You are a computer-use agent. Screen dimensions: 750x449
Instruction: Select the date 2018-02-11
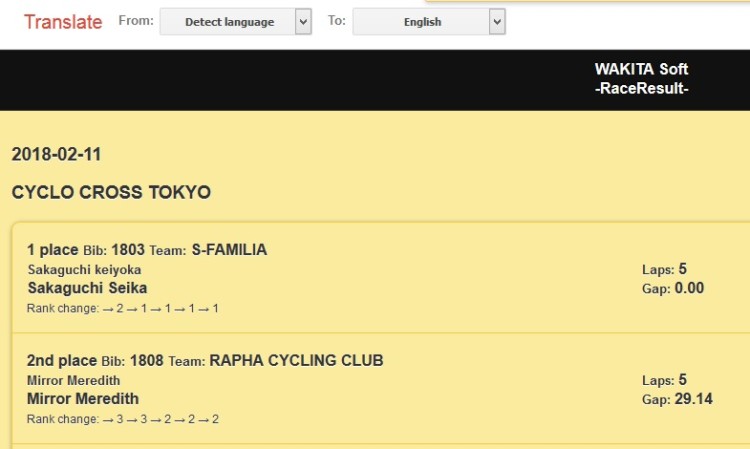(56, 154)
